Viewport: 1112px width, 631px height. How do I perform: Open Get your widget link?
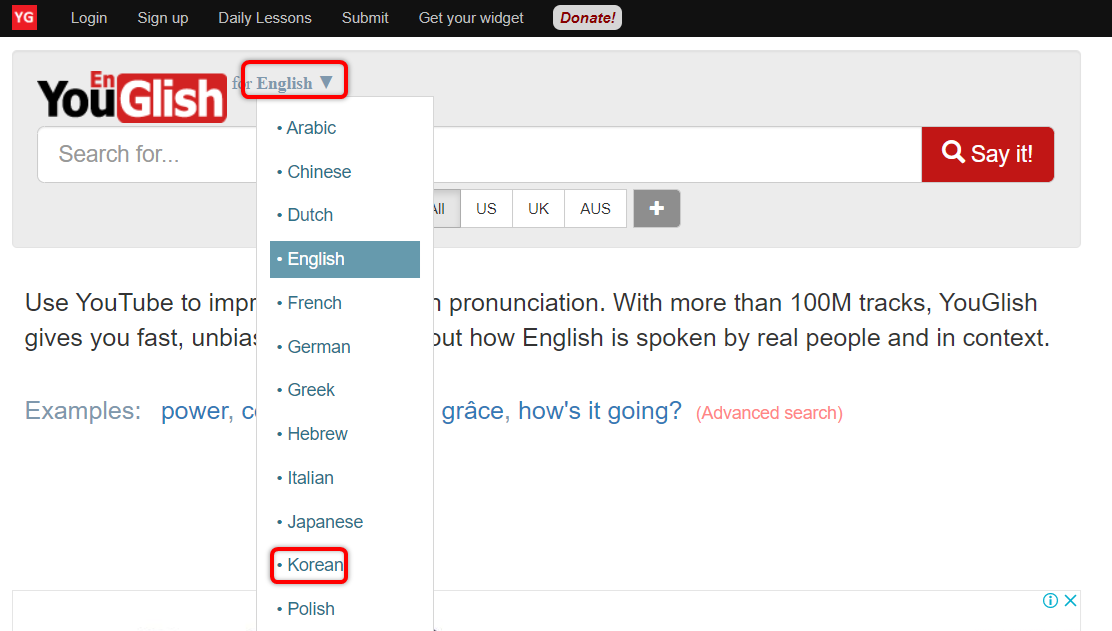[x=471, y=18]
